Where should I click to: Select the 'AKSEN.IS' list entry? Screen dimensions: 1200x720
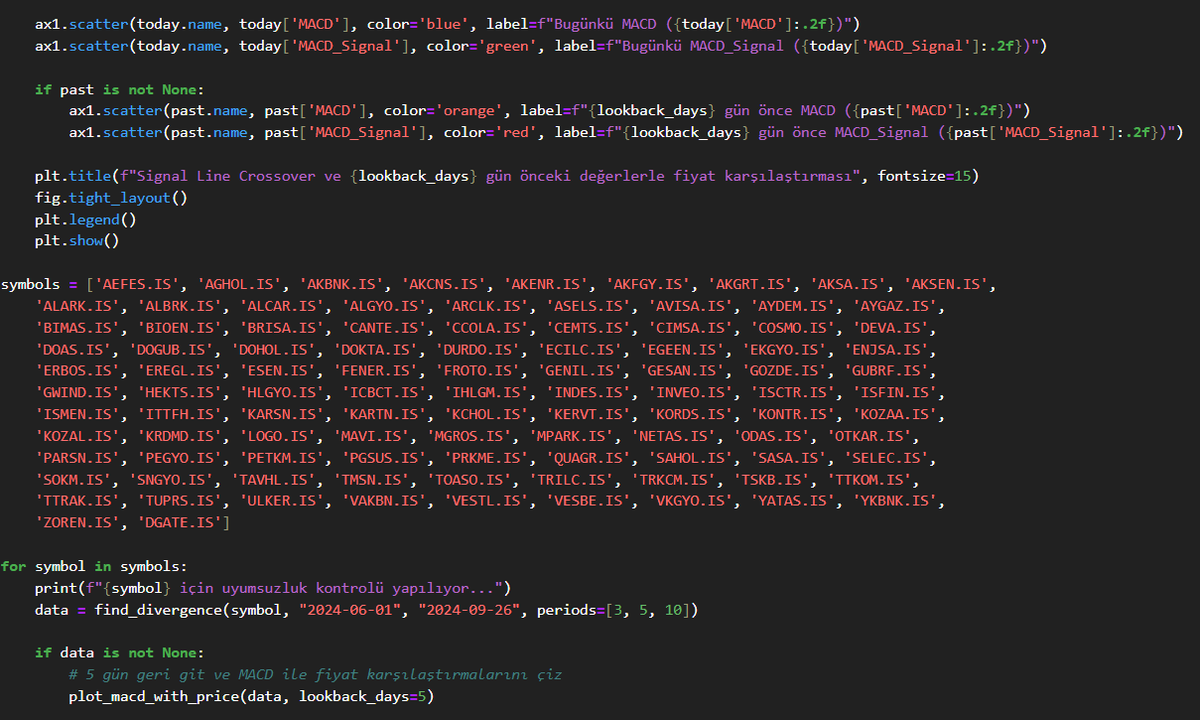[x=947, y=284]
